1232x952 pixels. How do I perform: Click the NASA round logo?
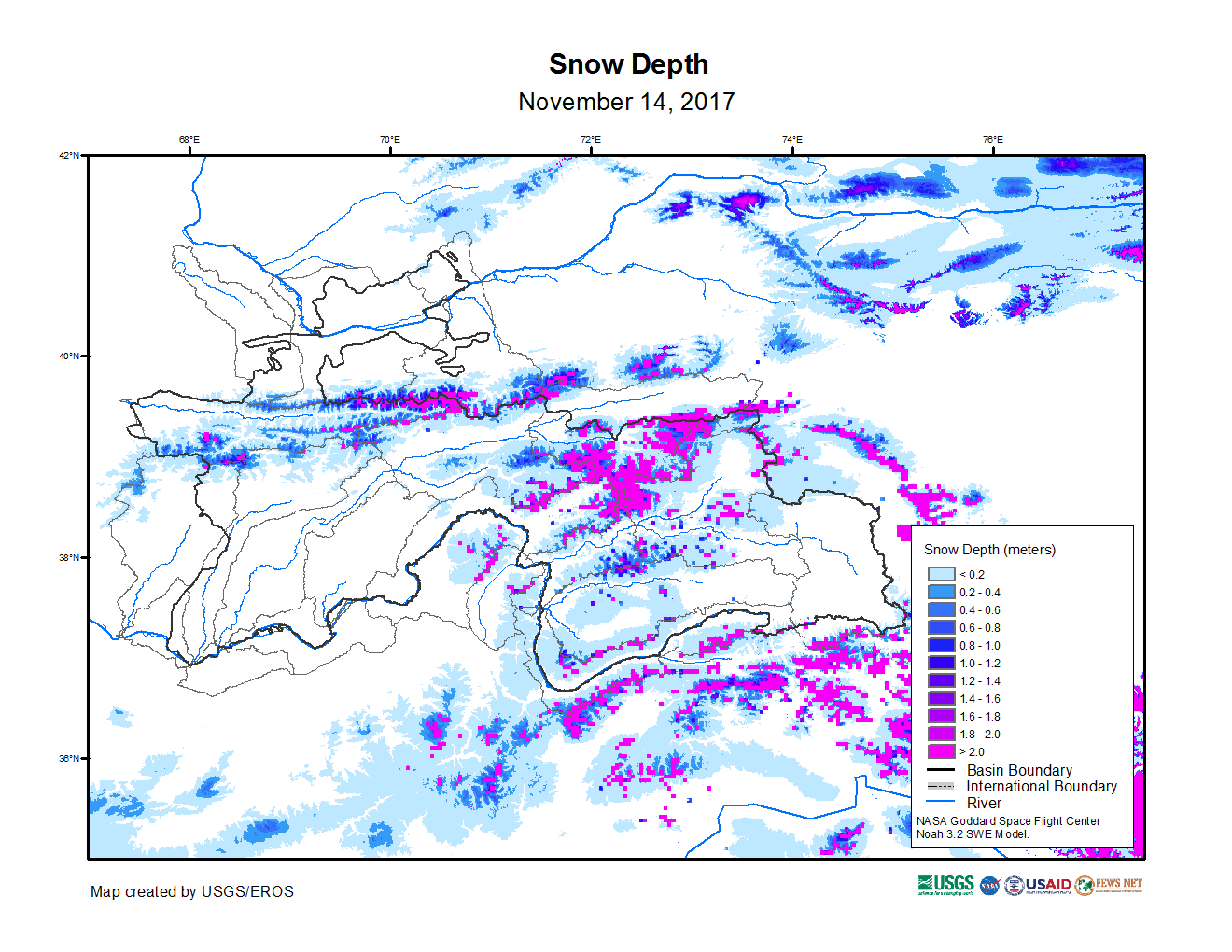coord(990,886)
